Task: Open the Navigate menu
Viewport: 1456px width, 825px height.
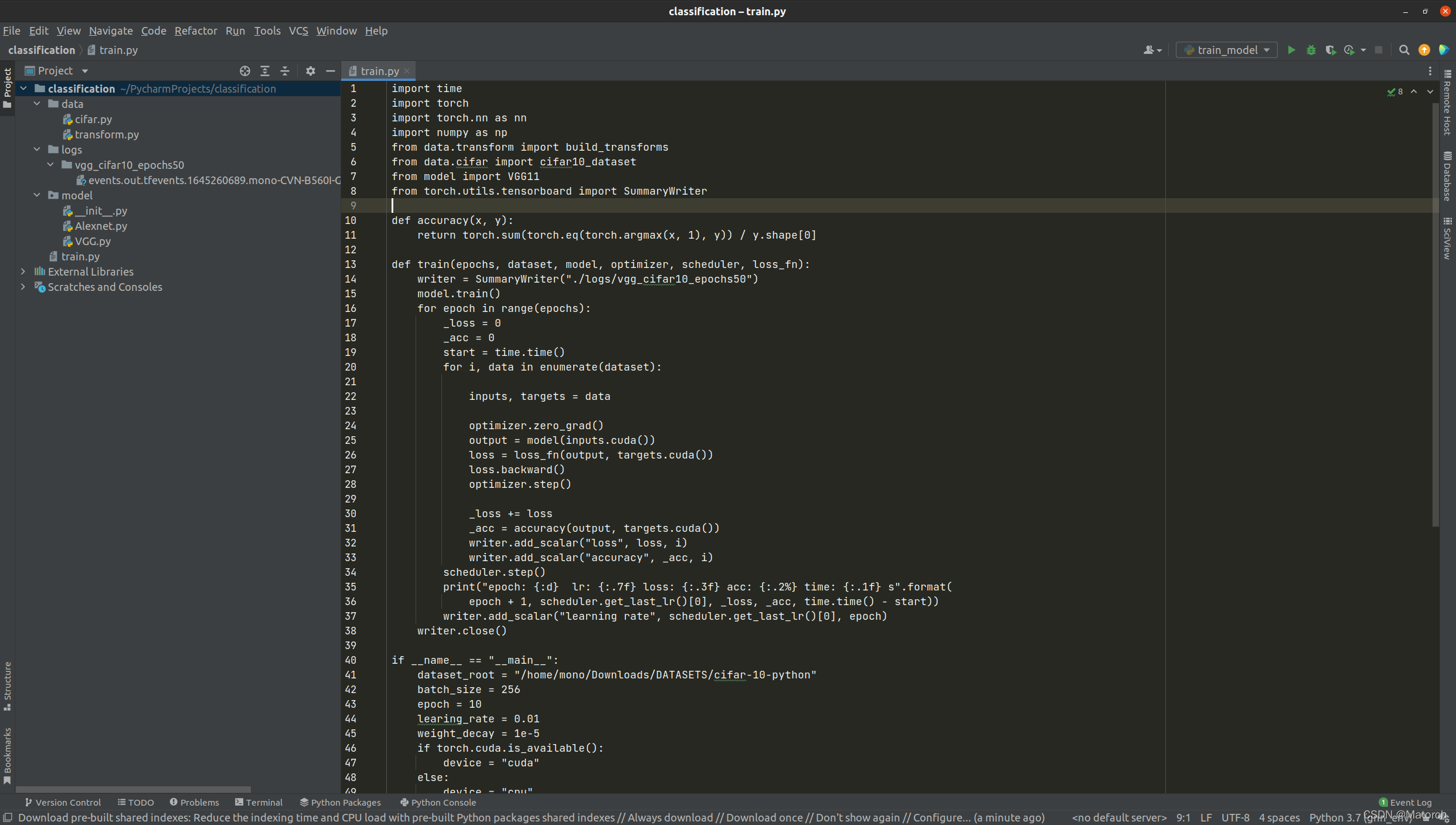Action: [111, 31]
